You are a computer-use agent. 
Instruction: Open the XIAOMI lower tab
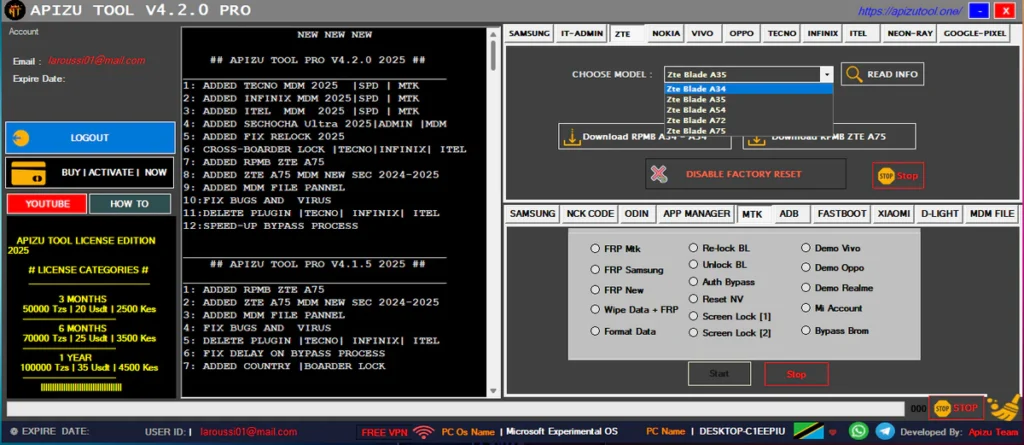(x=892, y=213)
